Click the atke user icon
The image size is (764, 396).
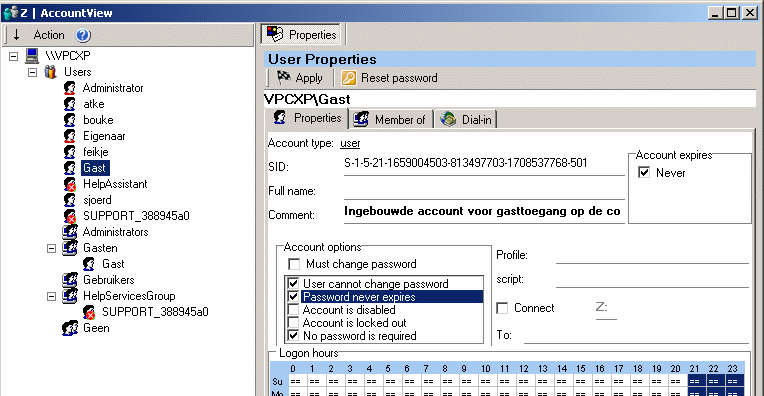pos(70,104)
